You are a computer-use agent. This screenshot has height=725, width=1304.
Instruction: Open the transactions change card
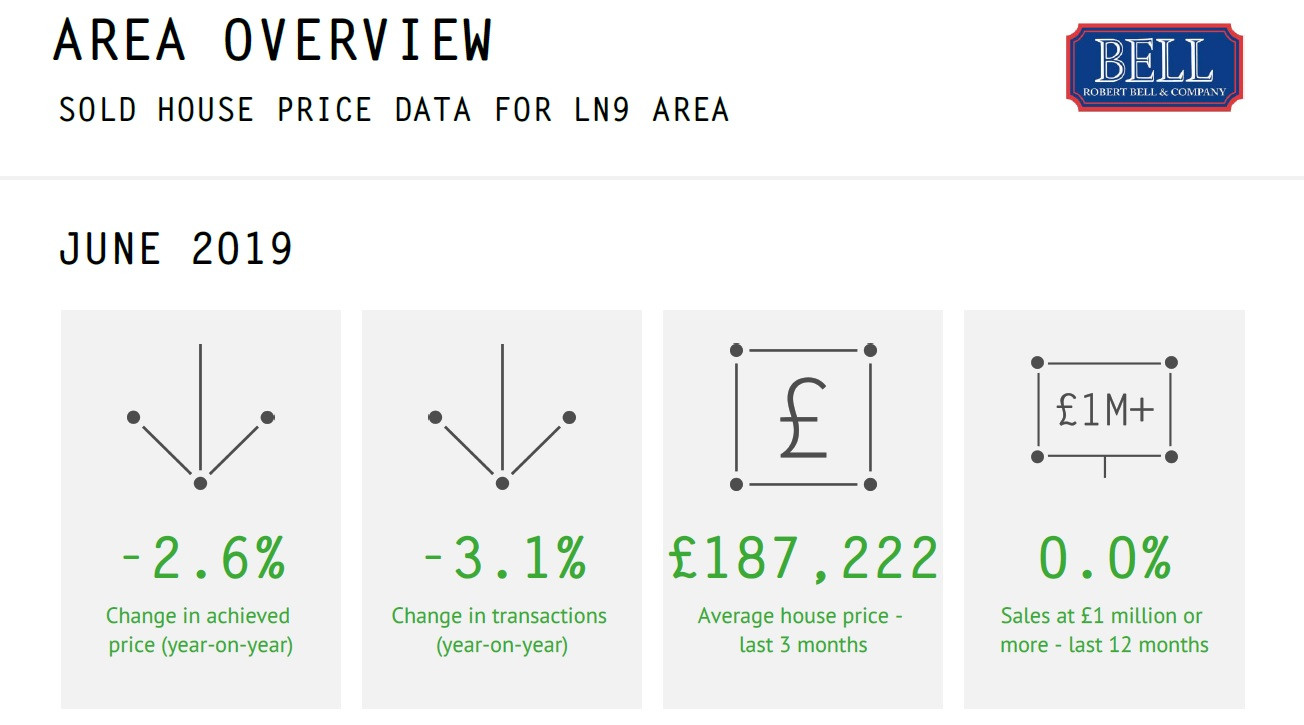tap(502, 509)
